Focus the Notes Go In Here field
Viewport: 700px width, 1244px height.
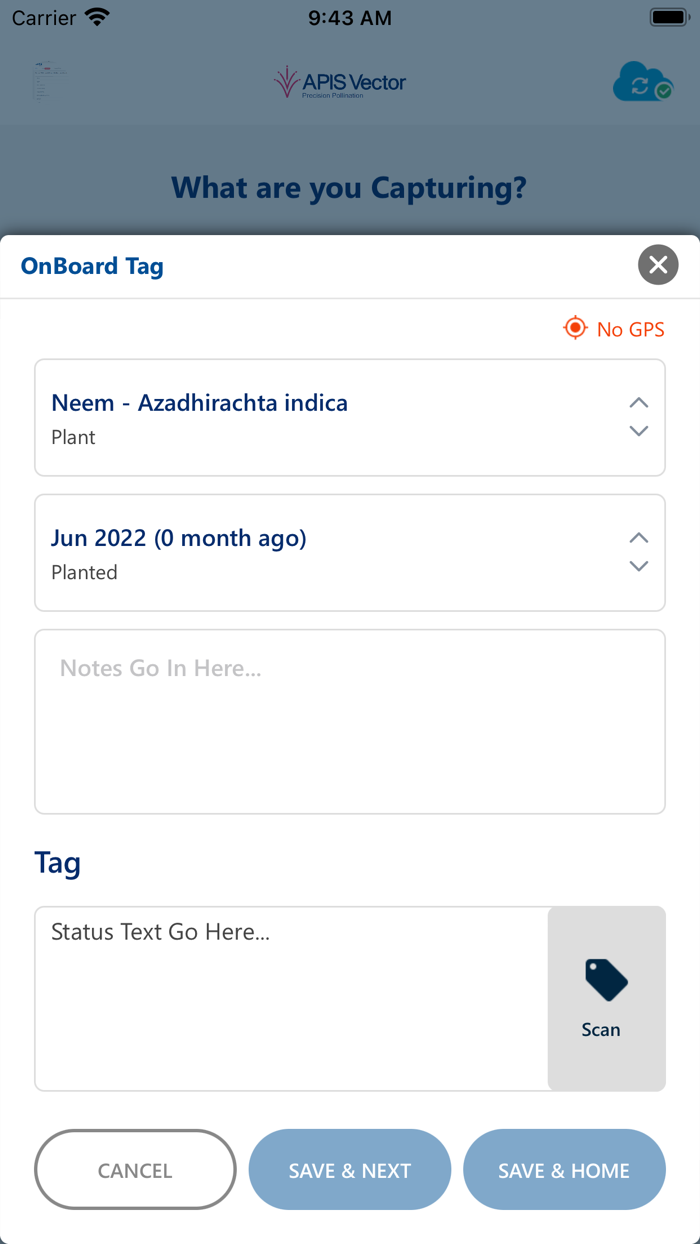tap(350, 721)
